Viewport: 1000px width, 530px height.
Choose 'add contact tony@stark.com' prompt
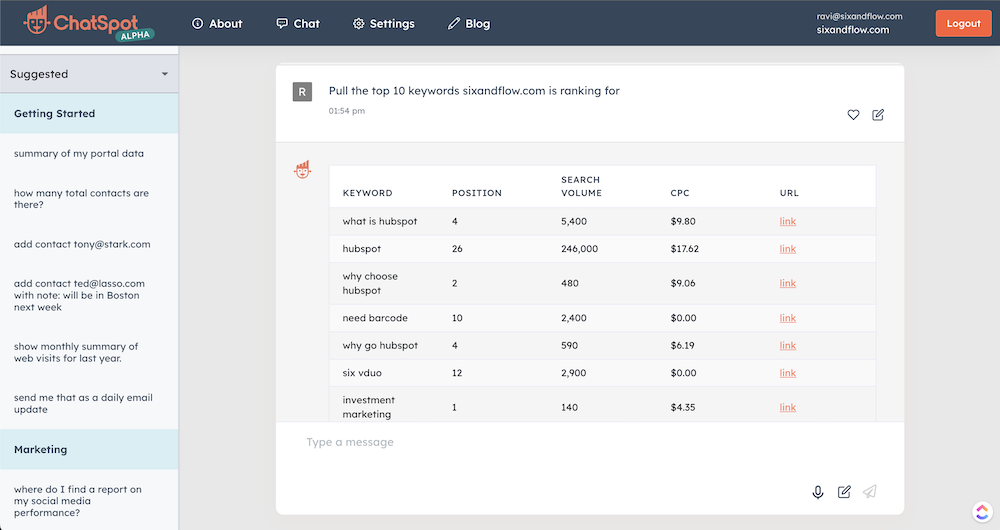pyautogui.click(x=82, y=244)
